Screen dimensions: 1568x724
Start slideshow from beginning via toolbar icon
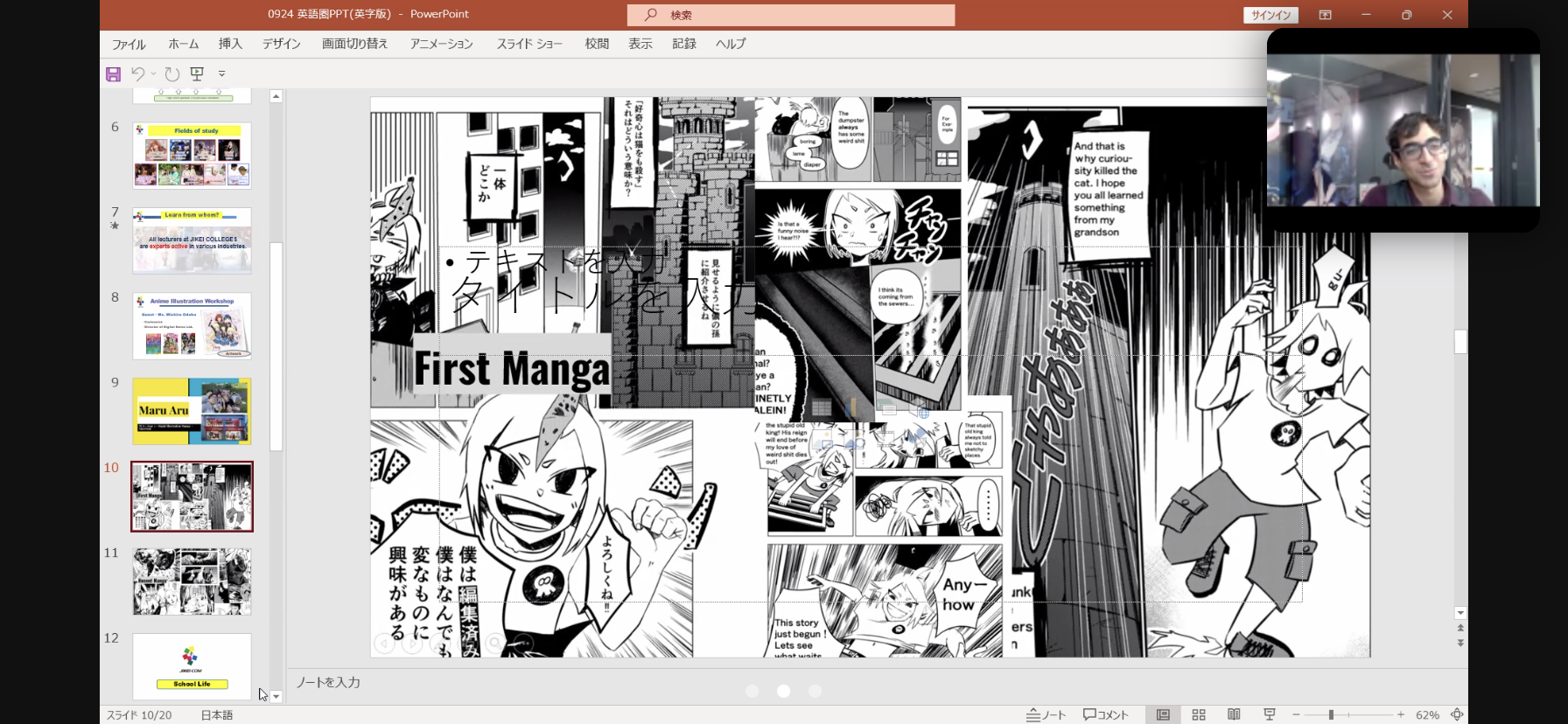197,74
